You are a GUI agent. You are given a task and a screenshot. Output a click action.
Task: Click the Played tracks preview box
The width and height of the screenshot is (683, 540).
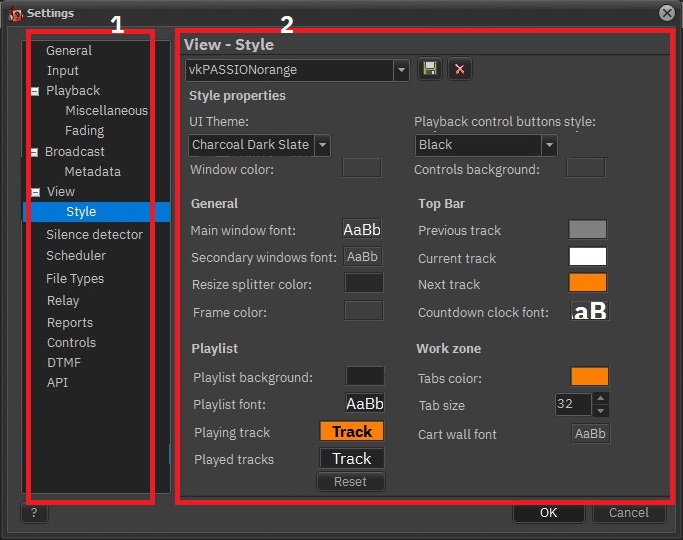352,458
